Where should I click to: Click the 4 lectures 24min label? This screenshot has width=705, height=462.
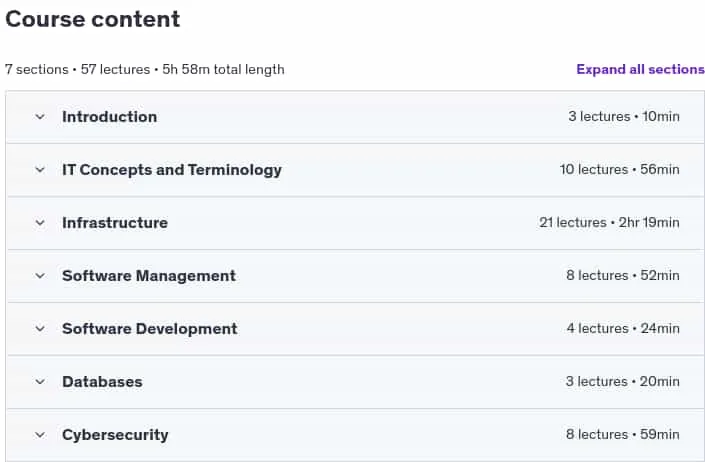623,329
